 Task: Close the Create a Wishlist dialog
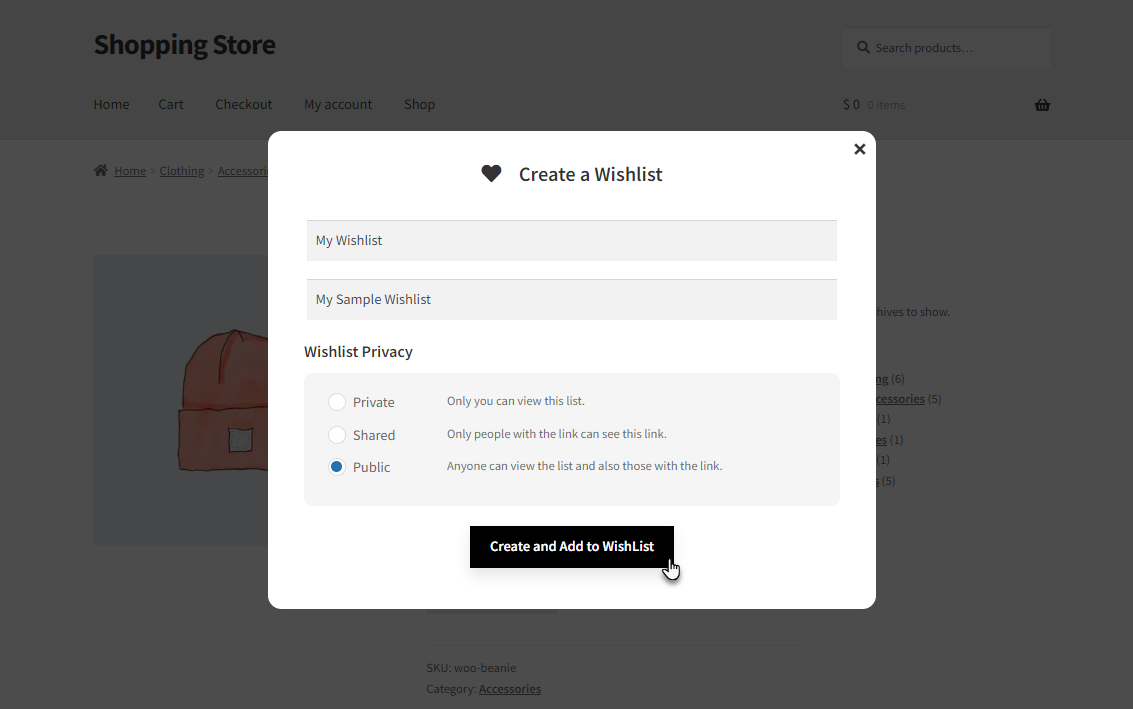click(859, 149)
